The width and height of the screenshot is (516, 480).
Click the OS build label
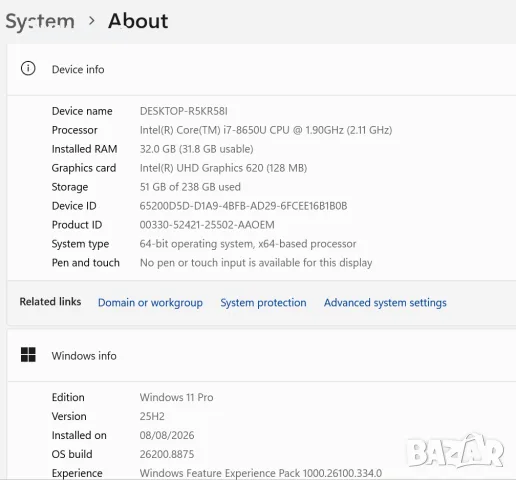click(x=72, y=454)
